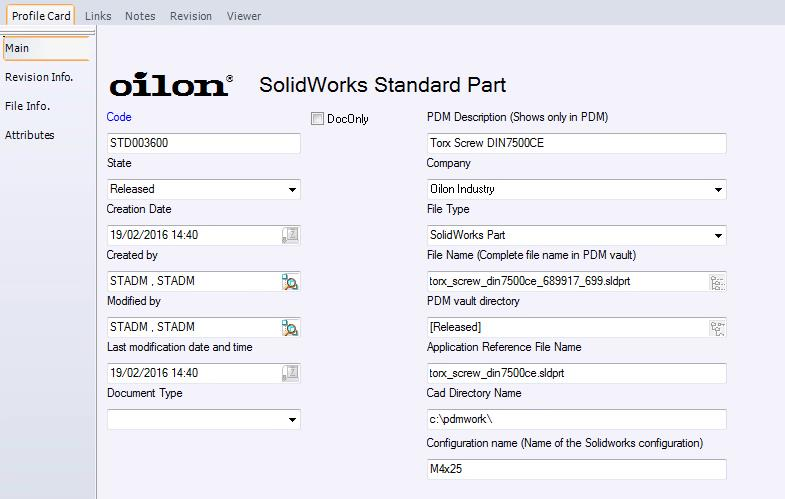Image resolution: width=785 pixels, height=499 pixels.
Task: Click the File Name (Complete file name) label
Action: [x=531, y=255]
